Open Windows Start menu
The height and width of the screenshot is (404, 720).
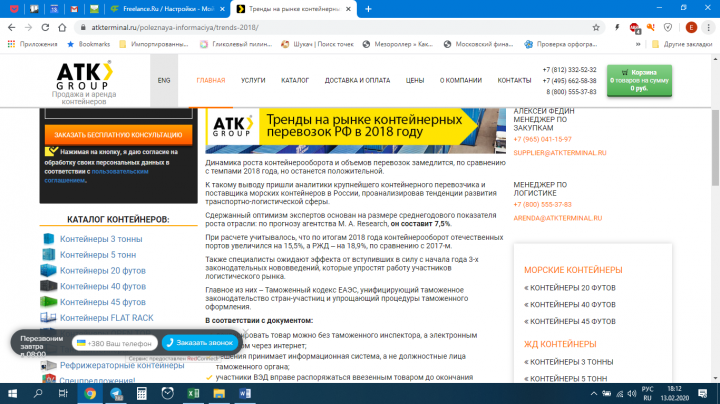click(x=12, y=393)
